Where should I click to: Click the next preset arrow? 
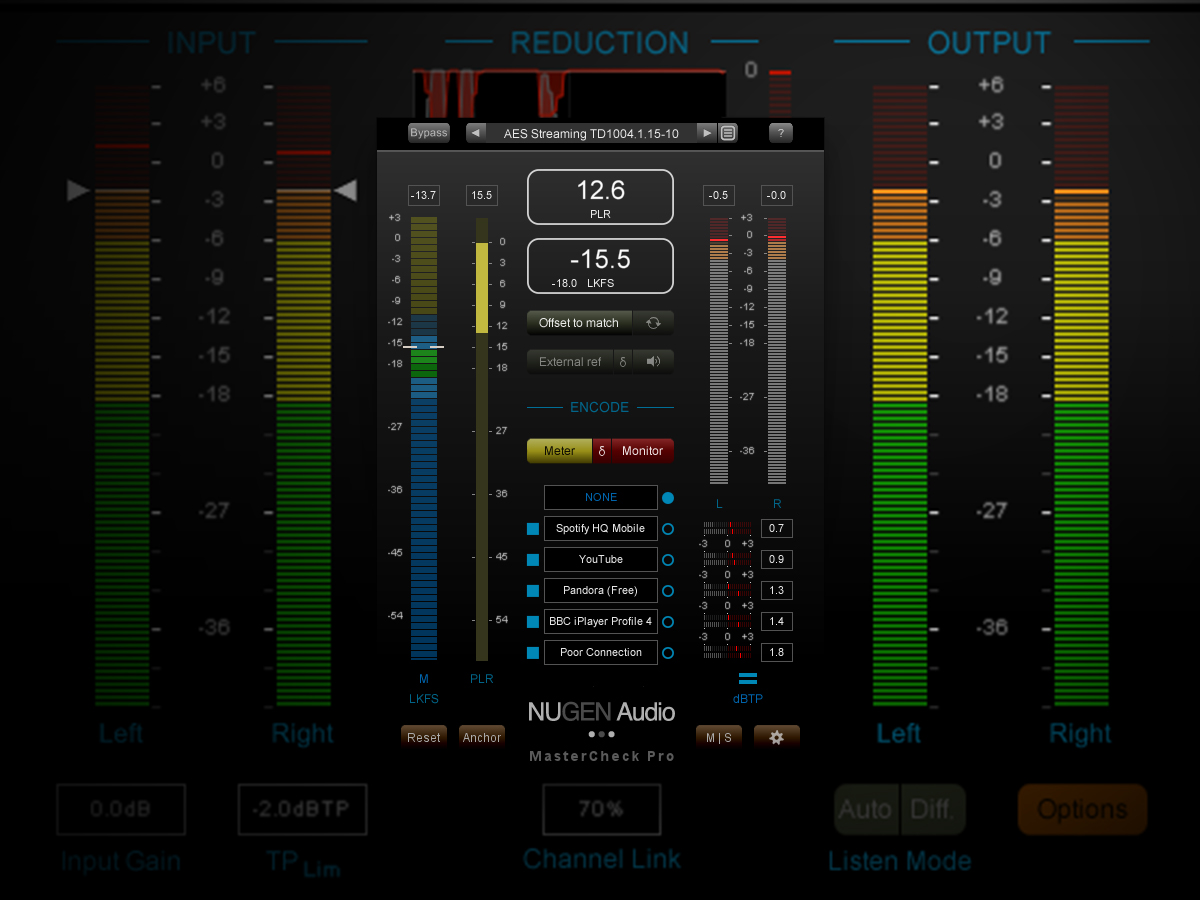pos(706,132)
